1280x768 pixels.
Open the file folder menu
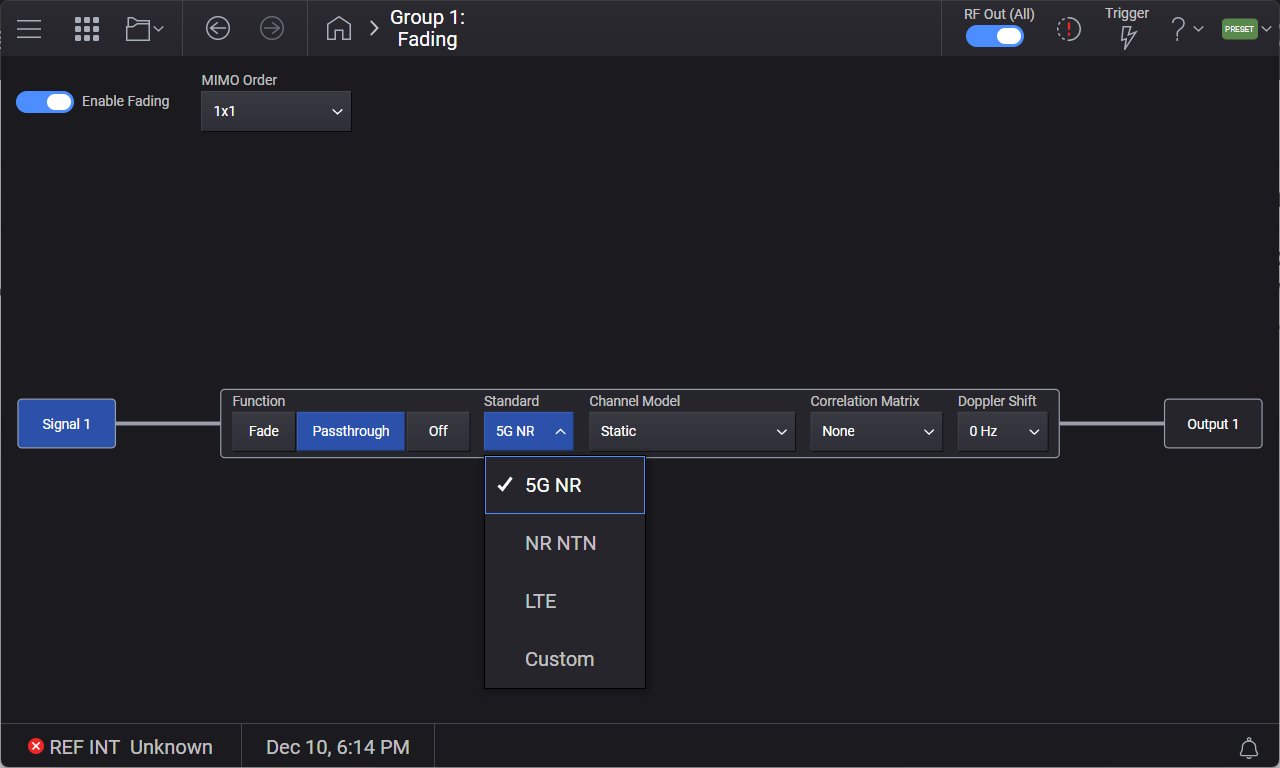144,29
